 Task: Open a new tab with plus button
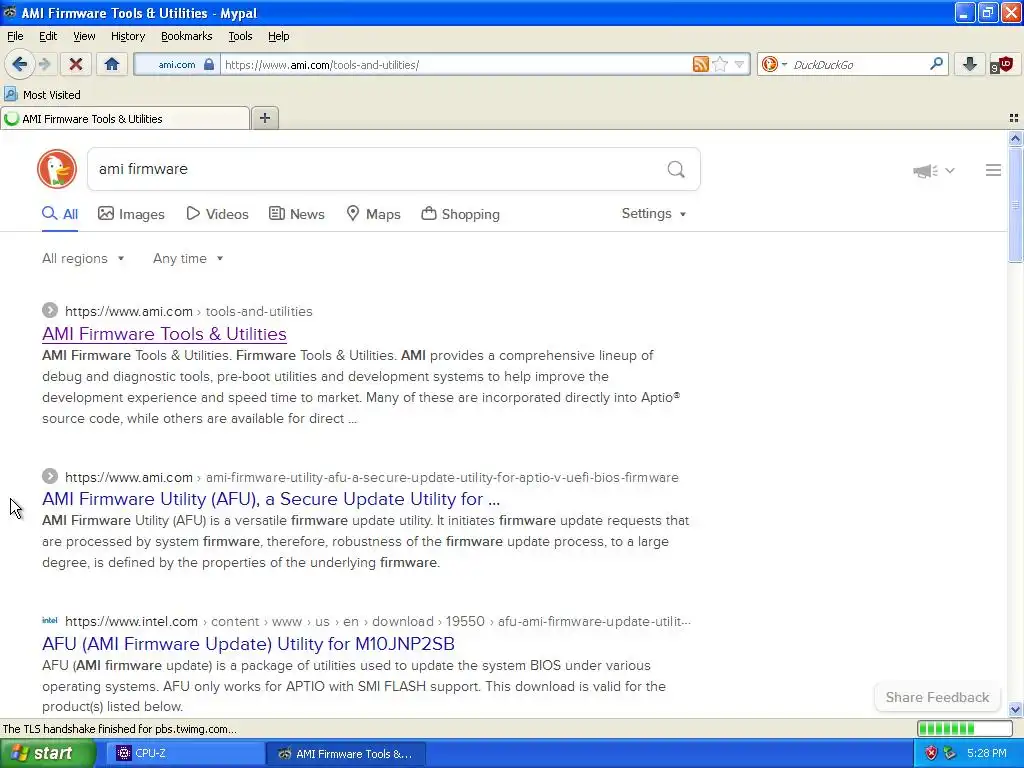[264, 118]
